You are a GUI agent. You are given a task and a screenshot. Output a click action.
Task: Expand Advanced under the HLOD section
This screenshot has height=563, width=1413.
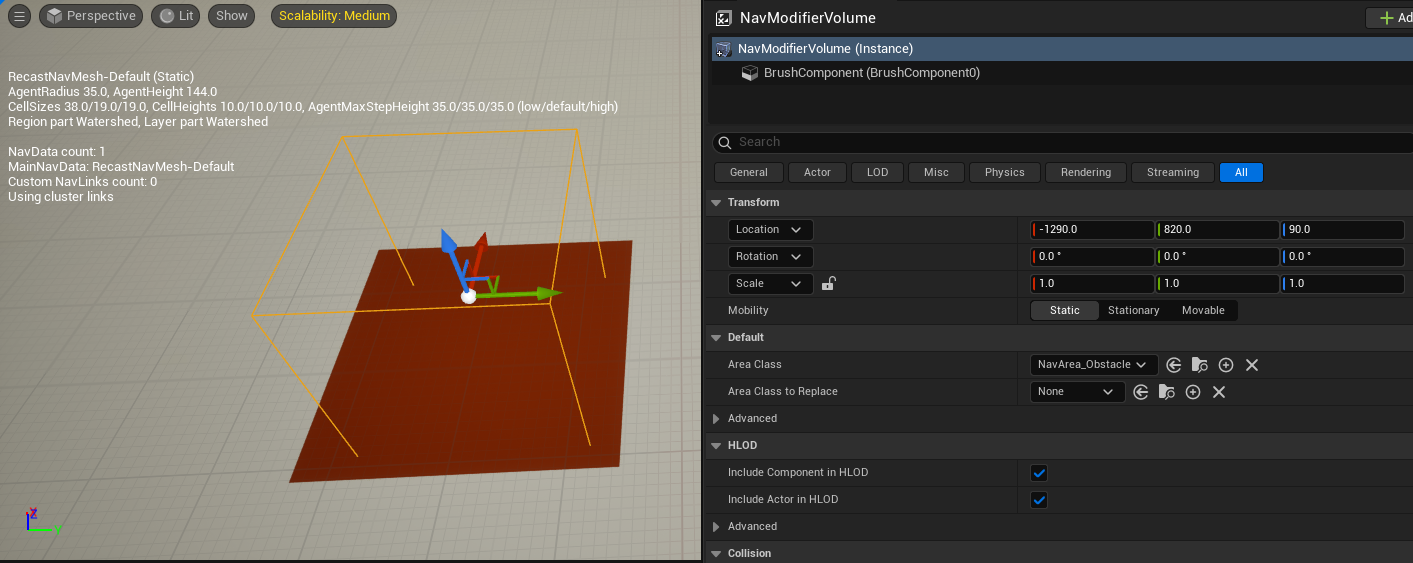point(716,527)
